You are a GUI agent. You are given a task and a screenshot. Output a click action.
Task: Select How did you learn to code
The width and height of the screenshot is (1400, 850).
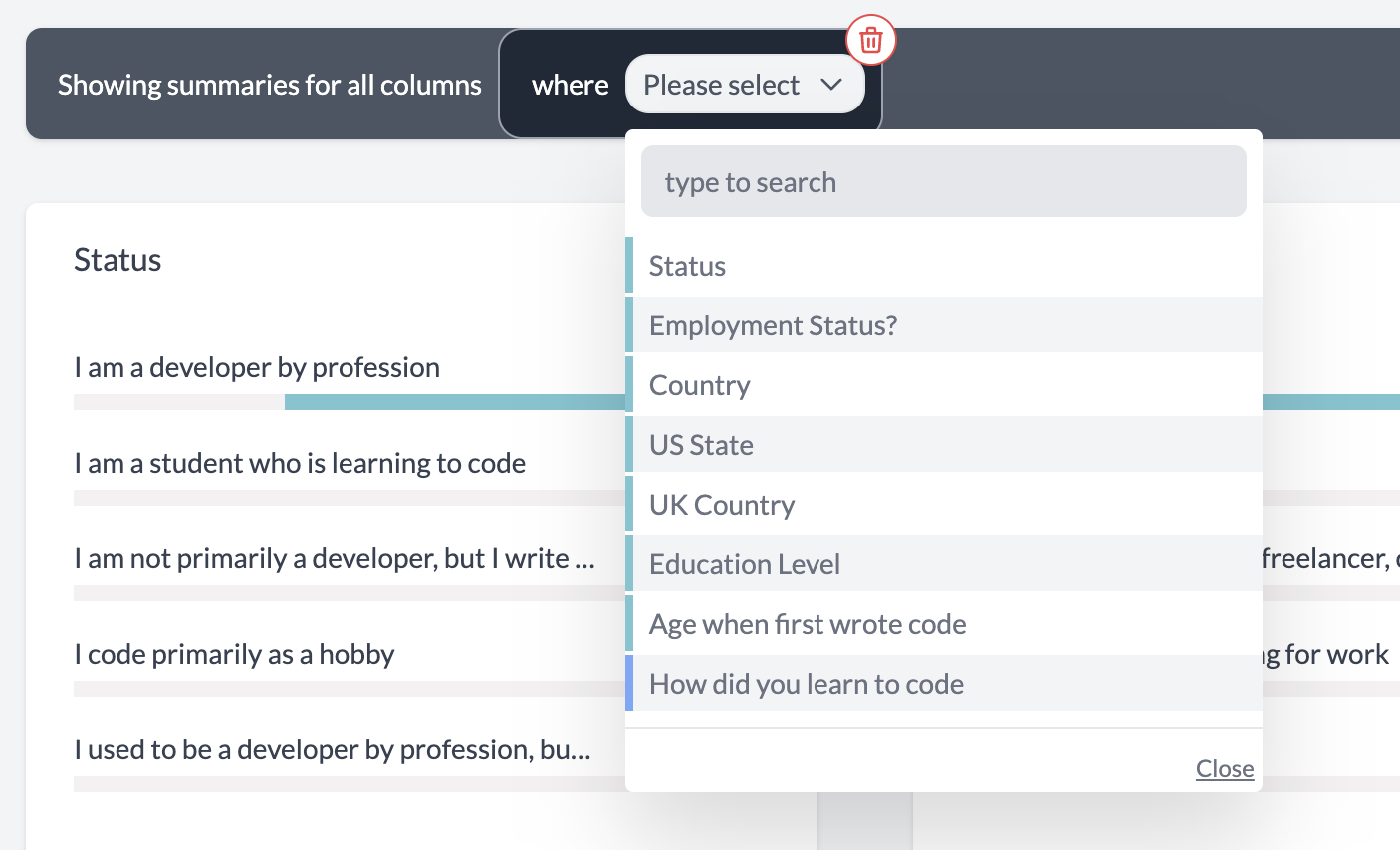pyautogui.click(x=806, y=683)
